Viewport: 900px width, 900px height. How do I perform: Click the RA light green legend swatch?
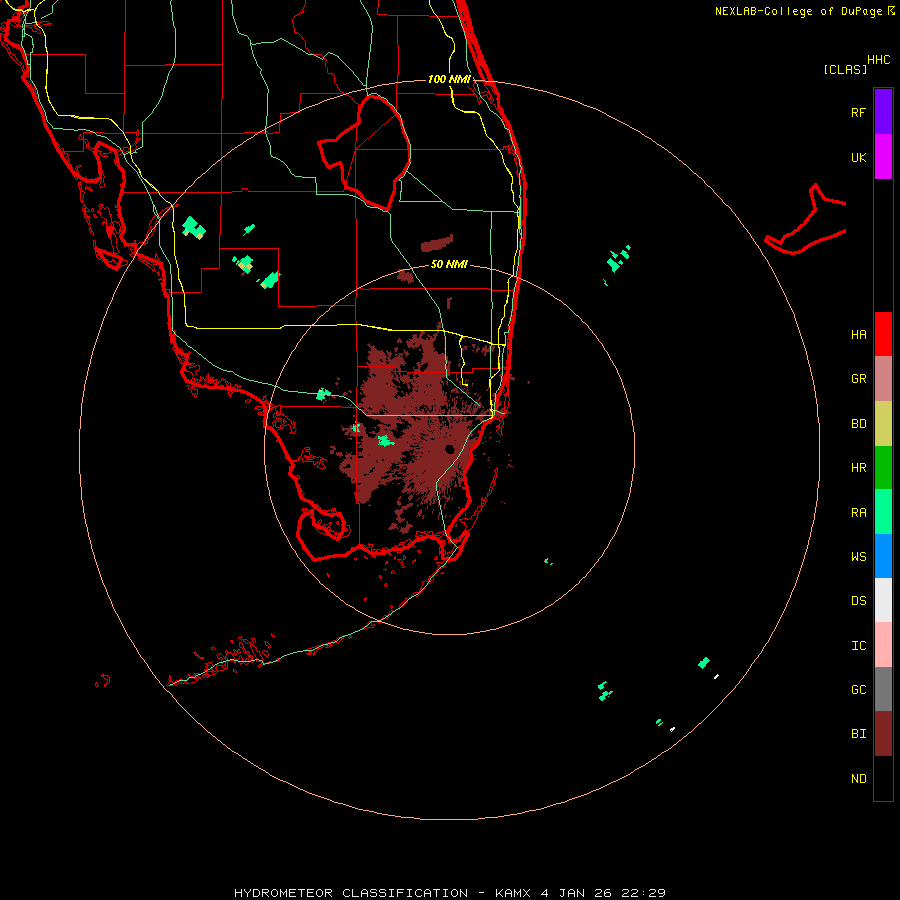[883, 512]
